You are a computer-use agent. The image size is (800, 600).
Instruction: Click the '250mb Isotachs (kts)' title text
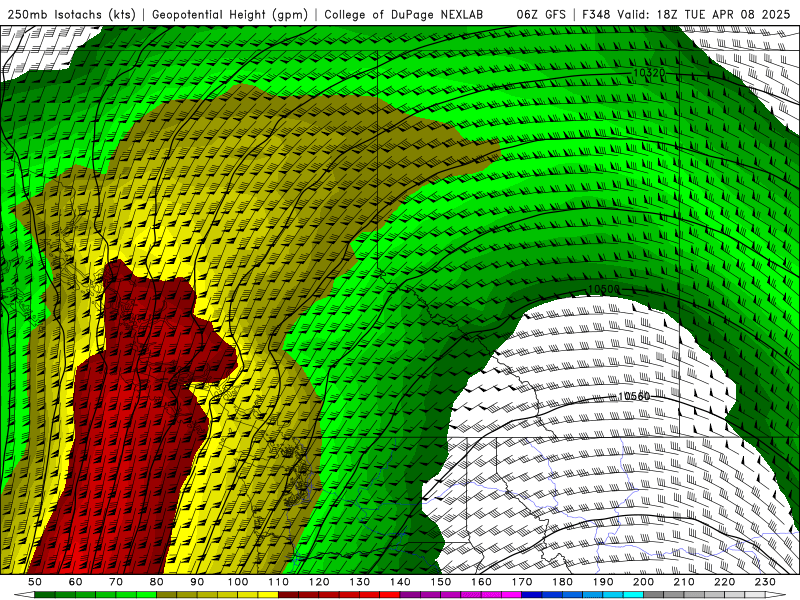[71, 15]
